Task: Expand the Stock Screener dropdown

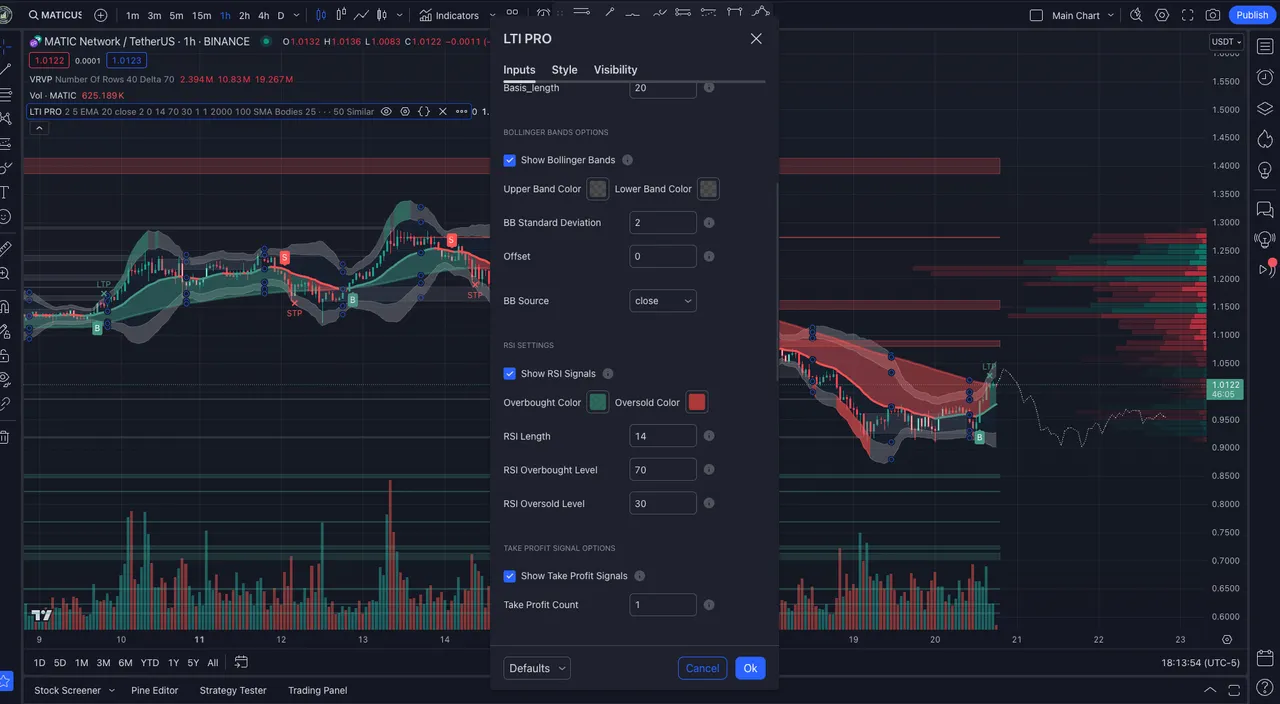Action: click(x=111, y=690)
